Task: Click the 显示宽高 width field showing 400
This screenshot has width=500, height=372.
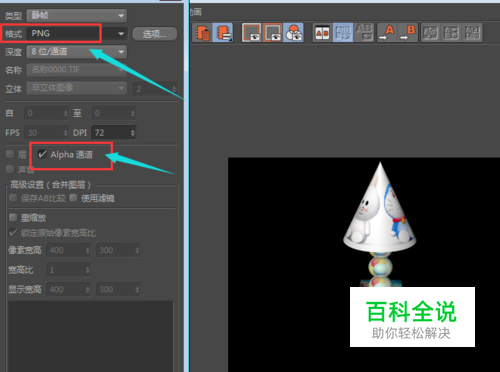Action: click(x=68, y=289)
